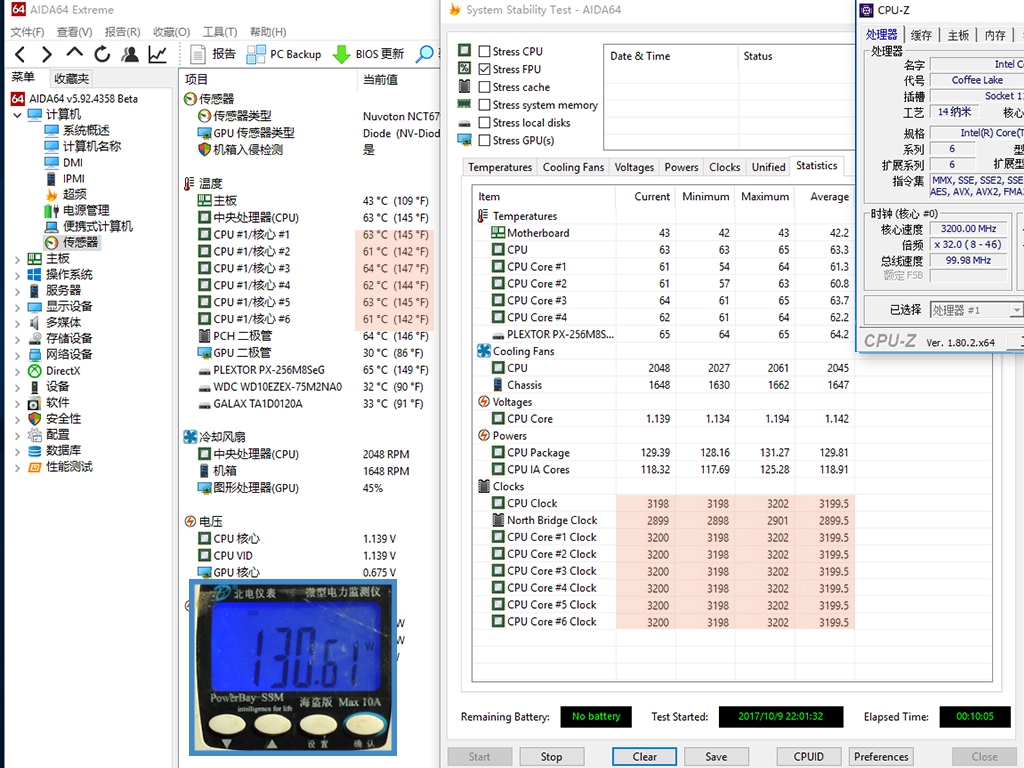Click the user profile icon in AIDA64 toolbar
The image size is (1024, 768).
(130, 54)
